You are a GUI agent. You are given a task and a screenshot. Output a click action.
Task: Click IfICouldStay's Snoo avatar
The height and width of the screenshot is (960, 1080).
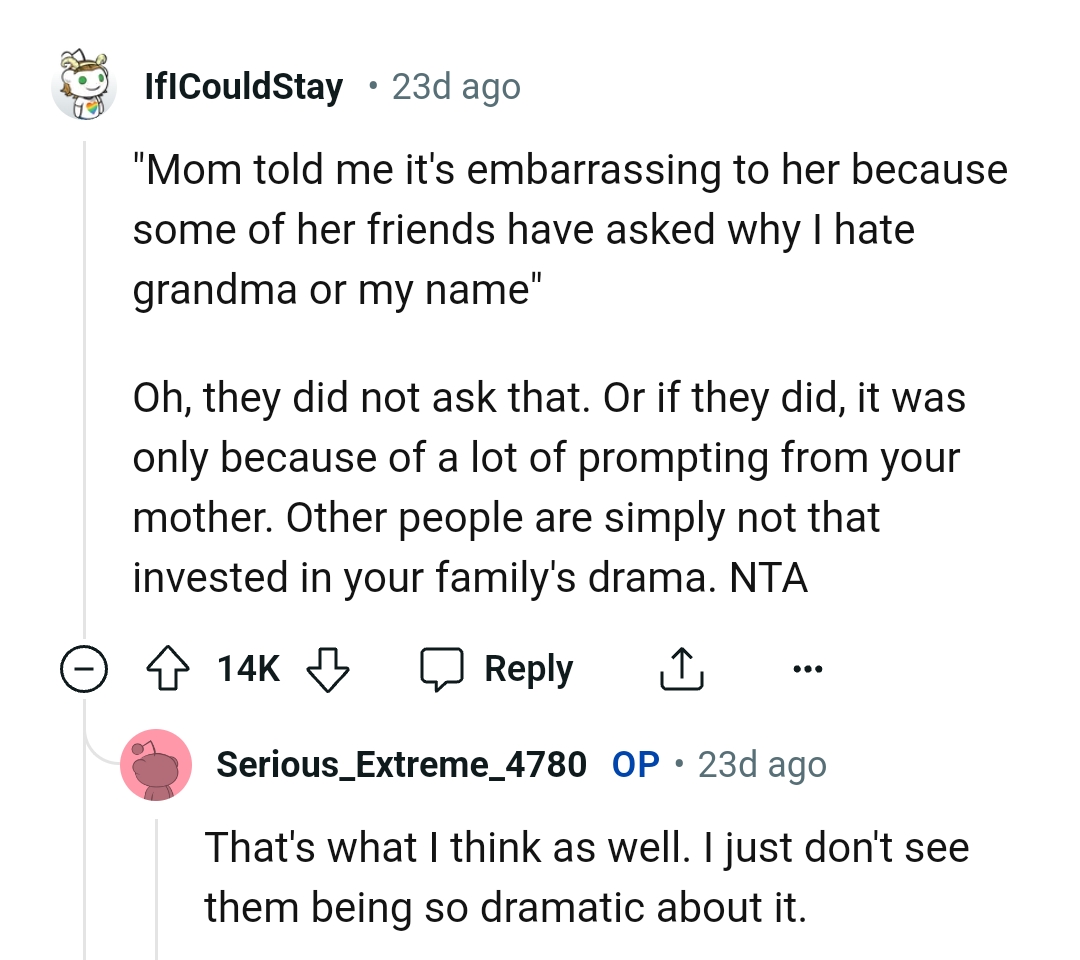pos(85,86)
